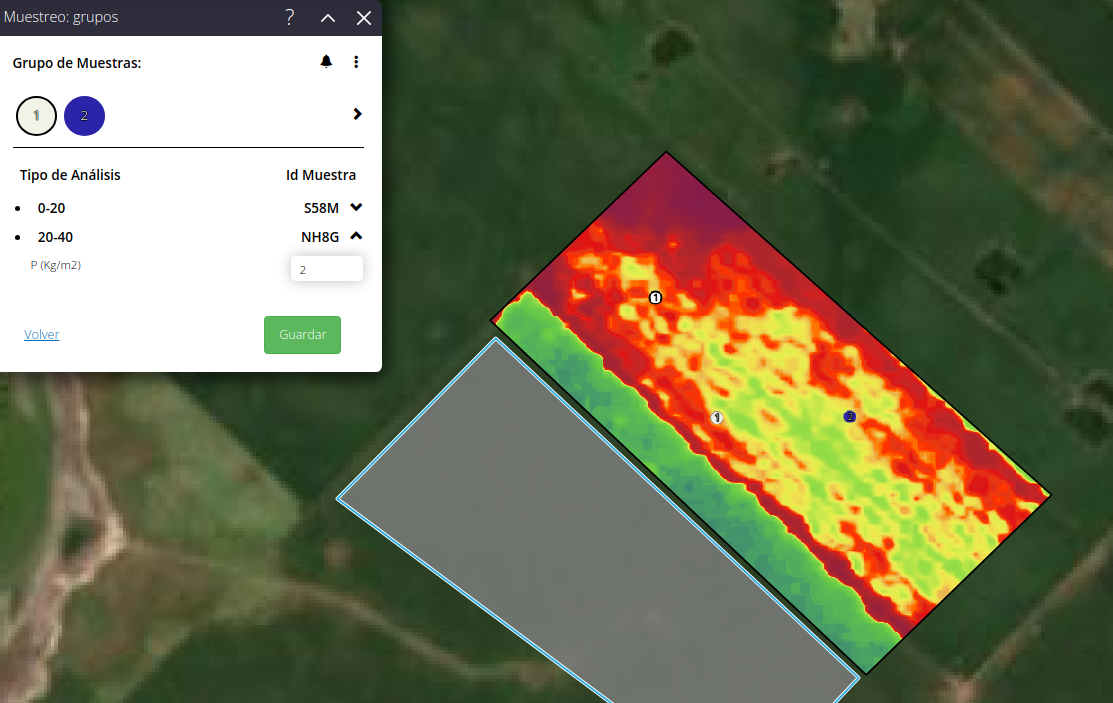Collapse the Muestreo: grupos panel
The height and width of the screenshot is (703, 1113).
(328, 18)
